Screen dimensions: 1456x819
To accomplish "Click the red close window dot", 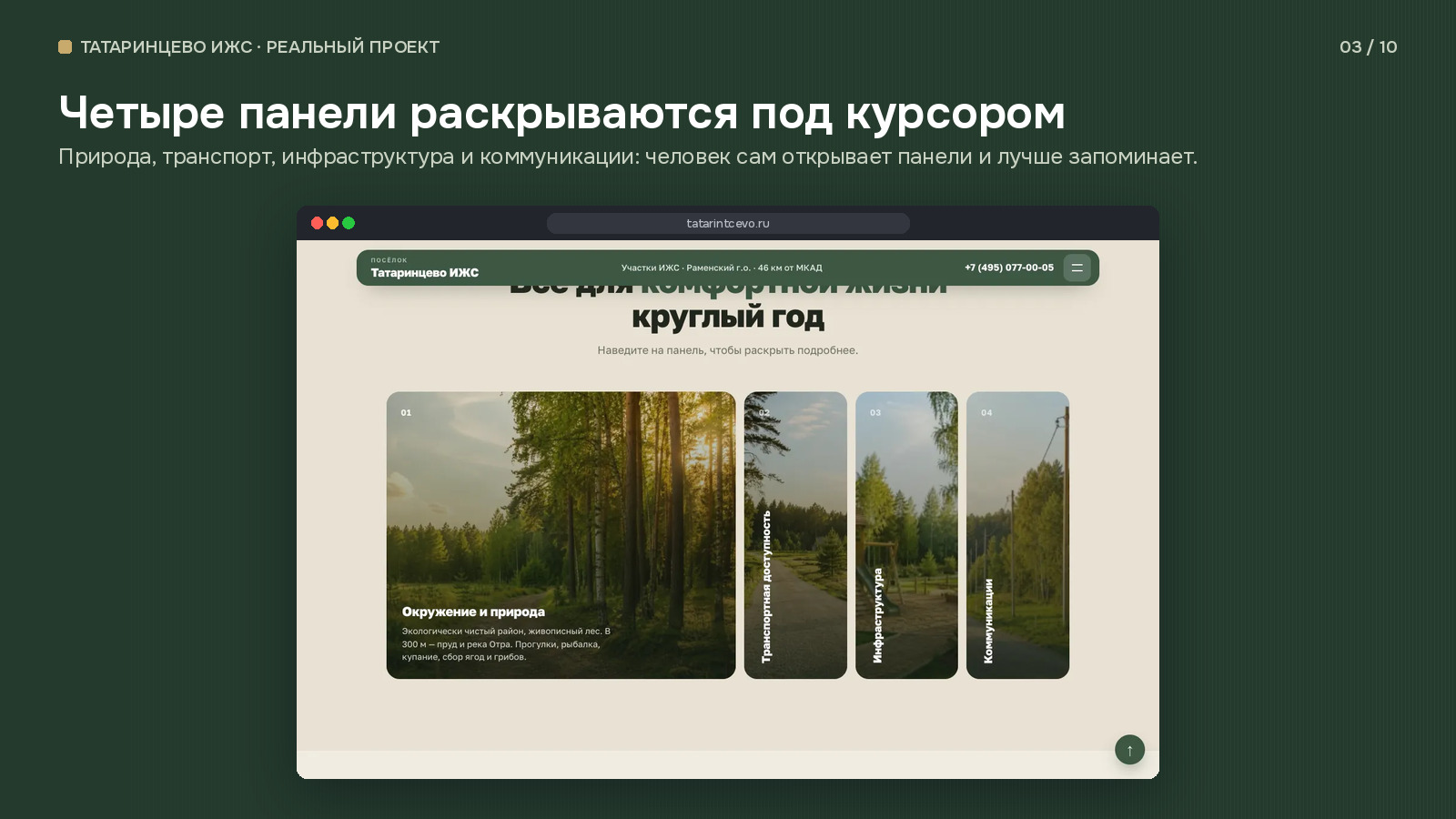I will 317,223.
